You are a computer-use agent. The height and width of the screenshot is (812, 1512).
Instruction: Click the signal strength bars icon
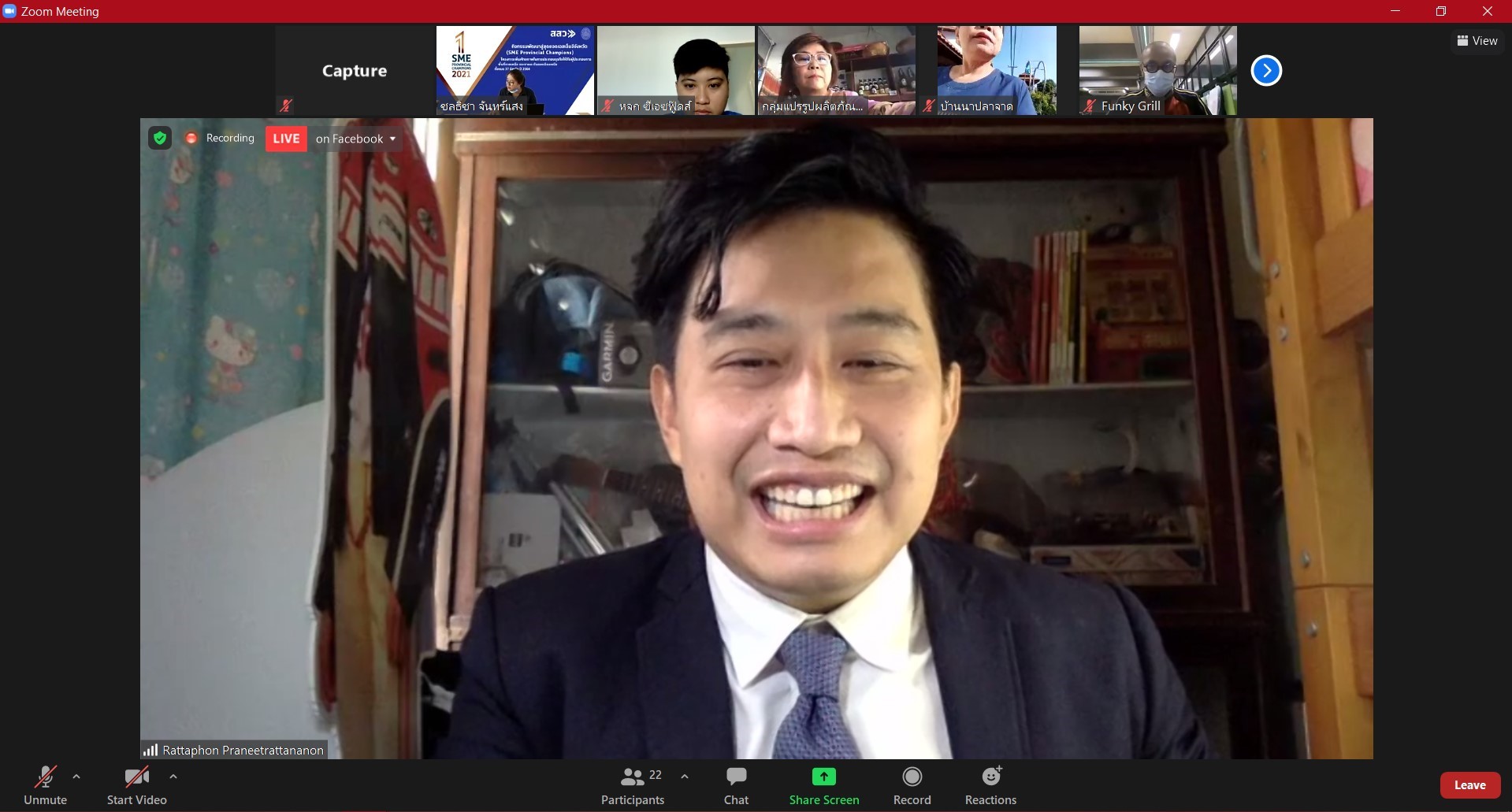tap(150, 750)
